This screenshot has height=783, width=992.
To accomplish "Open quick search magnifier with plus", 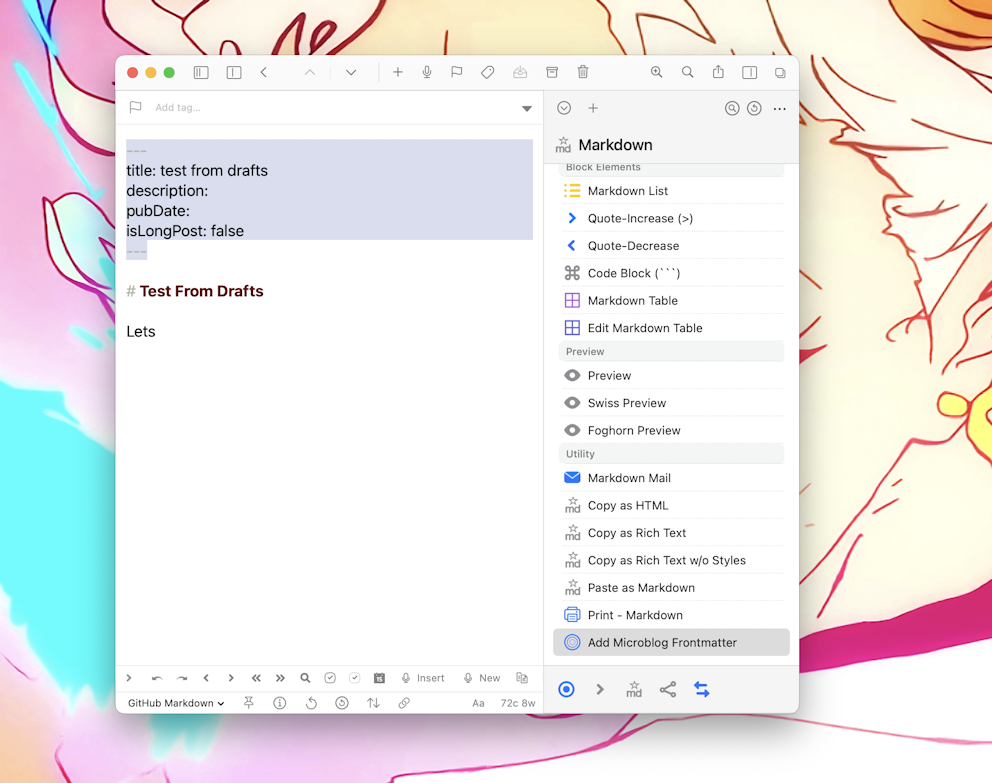I will coord(657,72).
